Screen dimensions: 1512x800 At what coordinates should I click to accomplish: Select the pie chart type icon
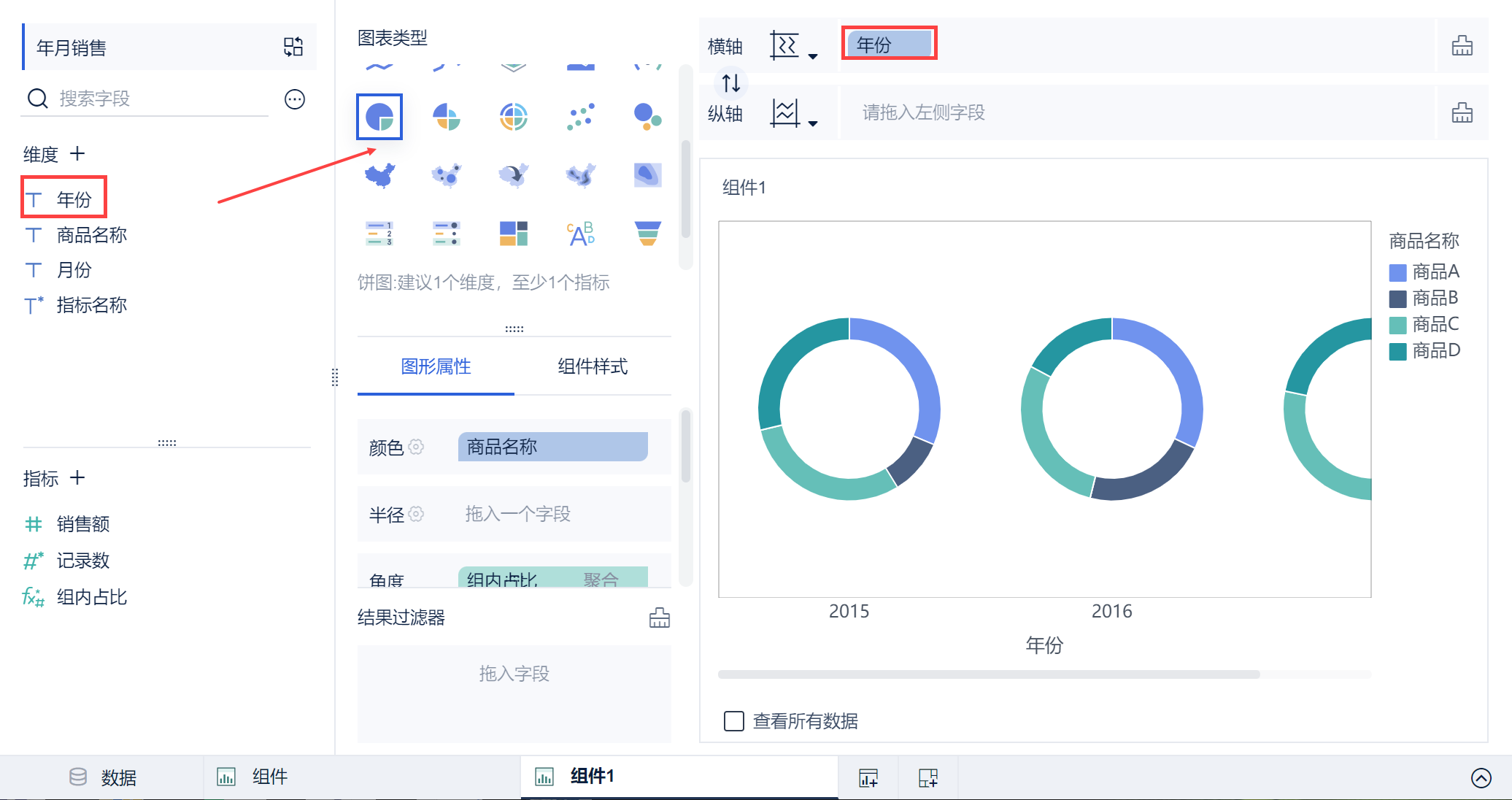(379, 117)
